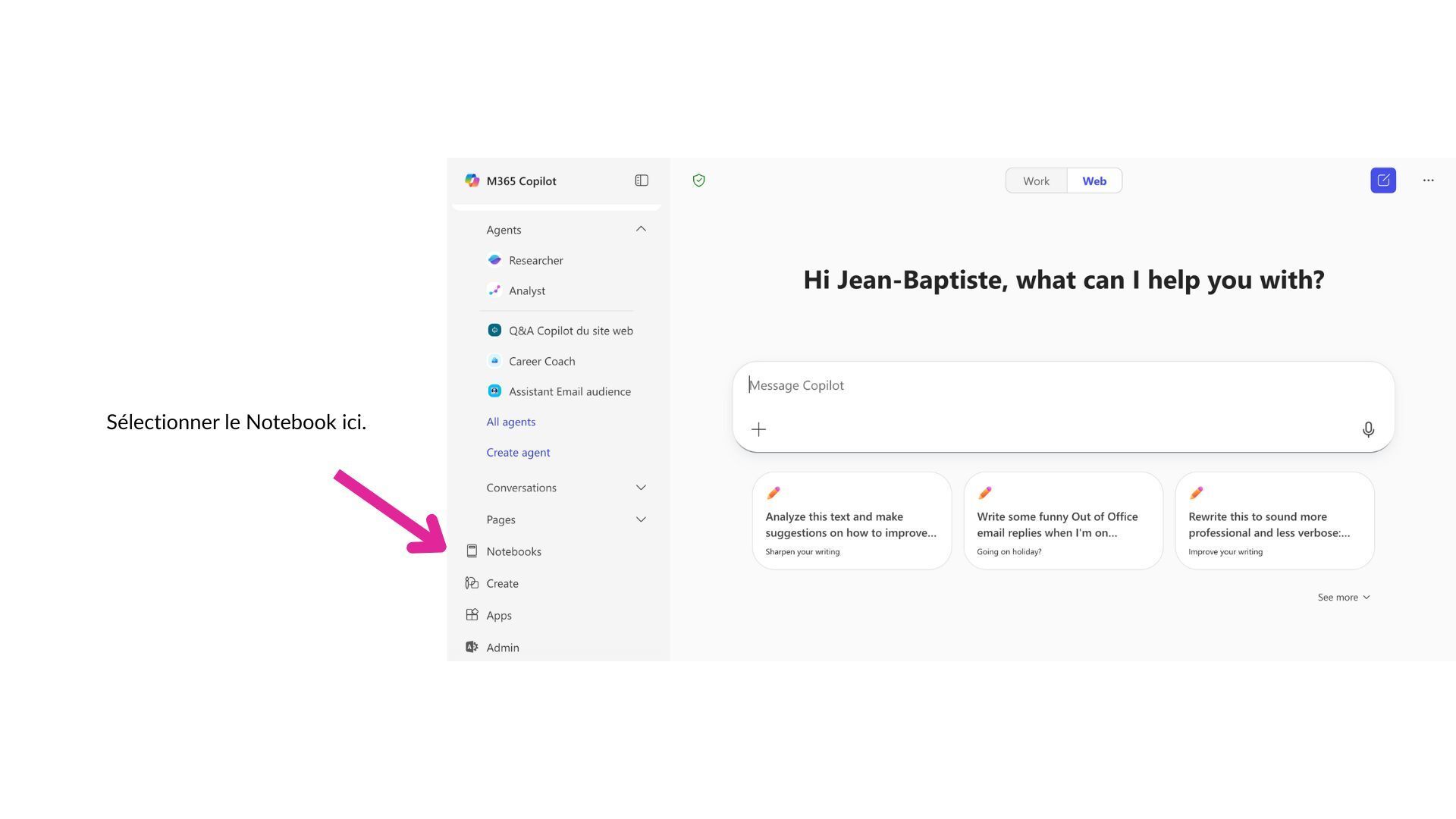Viewport: 1456px width, 819px height.
Task: Click the Assistant Email audience icon
Action: (x=494, y=391)
